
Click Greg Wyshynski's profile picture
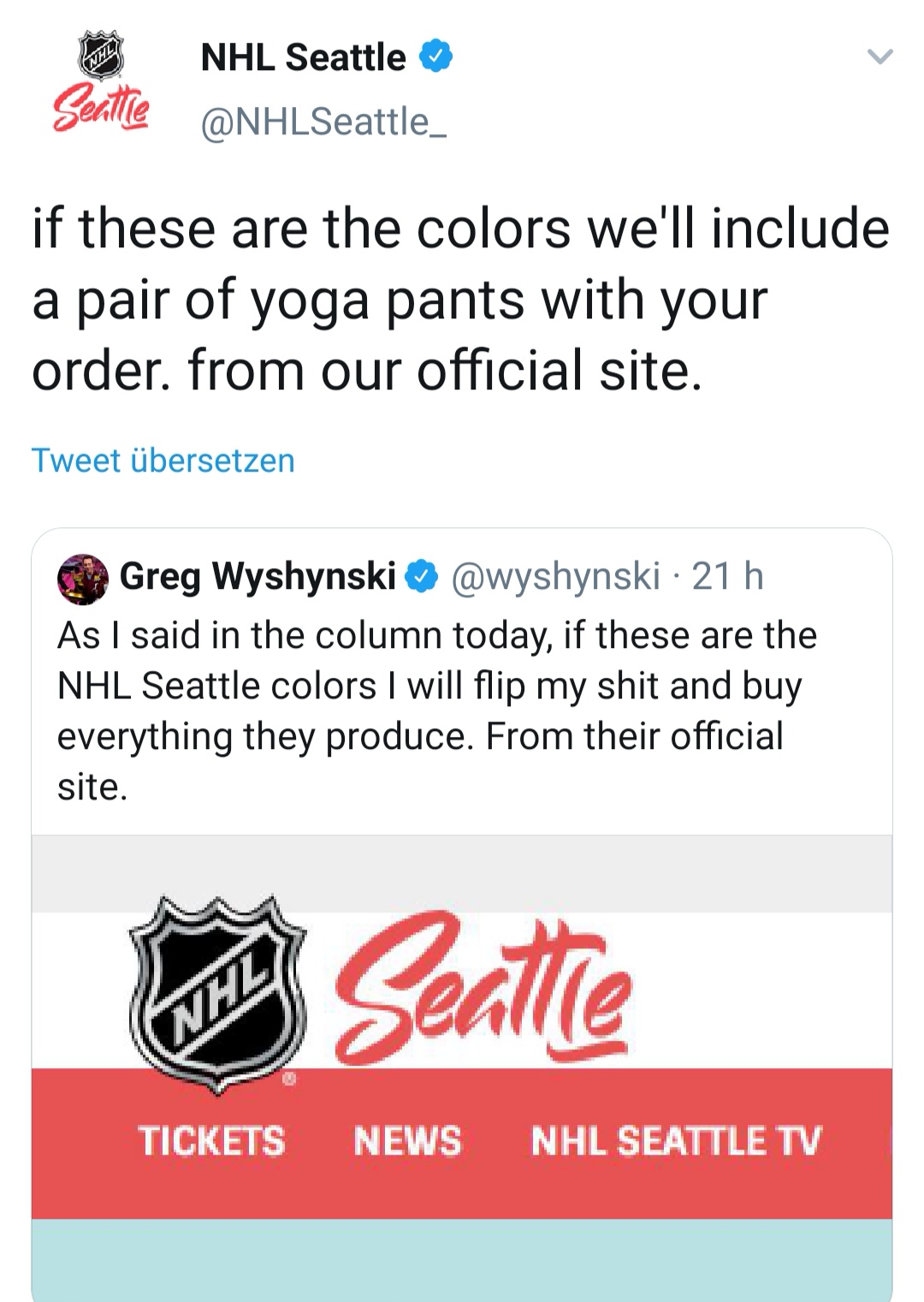82,579
